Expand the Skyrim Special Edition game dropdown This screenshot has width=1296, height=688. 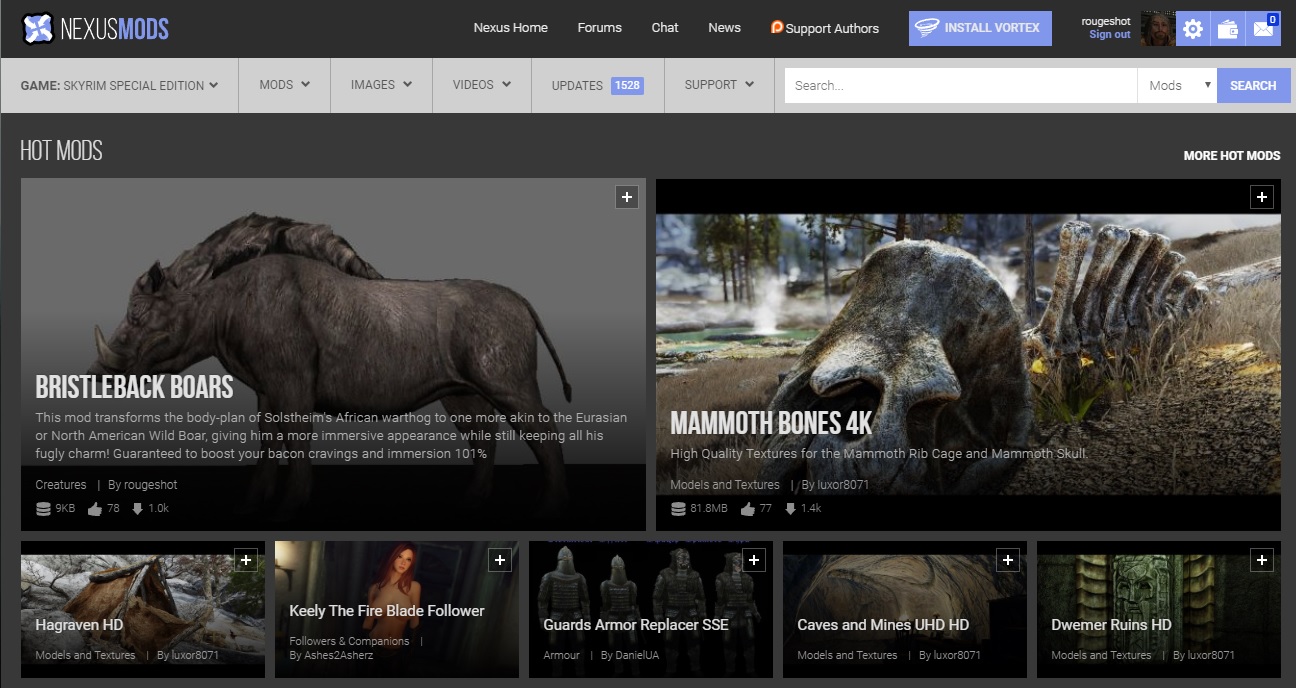119,85
